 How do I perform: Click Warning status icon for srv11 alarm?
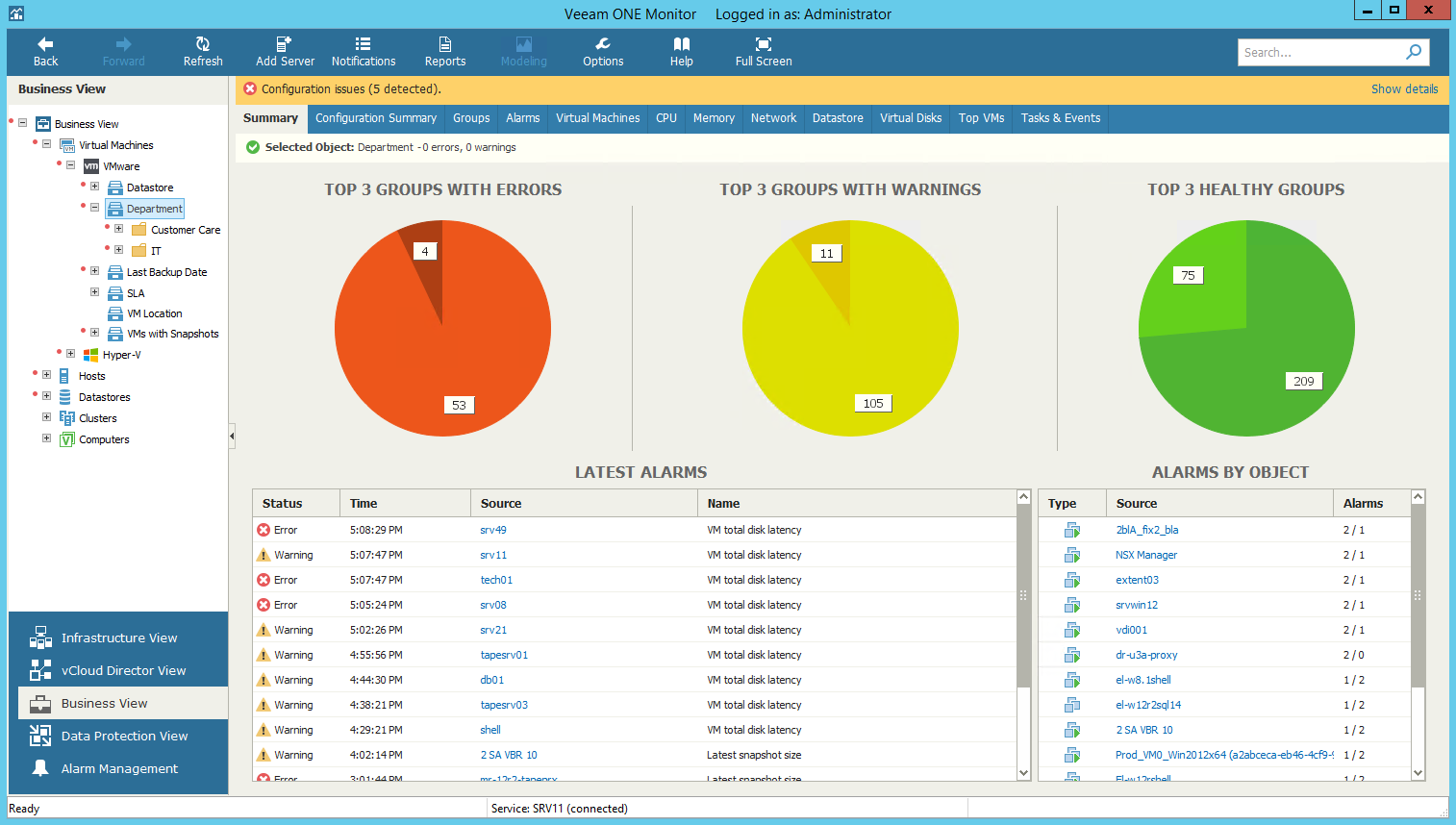point(264,555)
